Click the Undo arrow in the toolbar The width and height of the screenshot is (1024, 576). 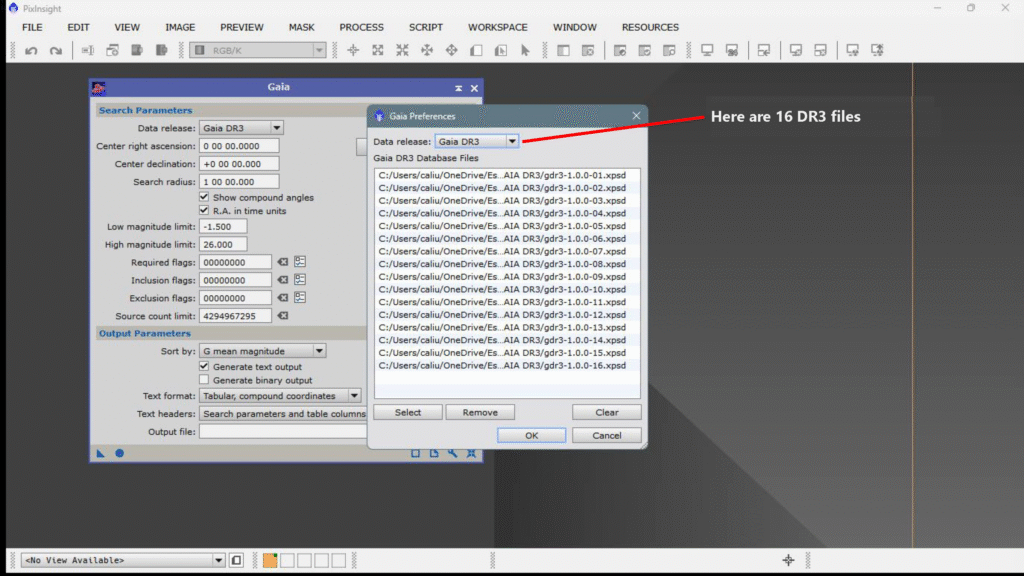(x=31, y=50)
